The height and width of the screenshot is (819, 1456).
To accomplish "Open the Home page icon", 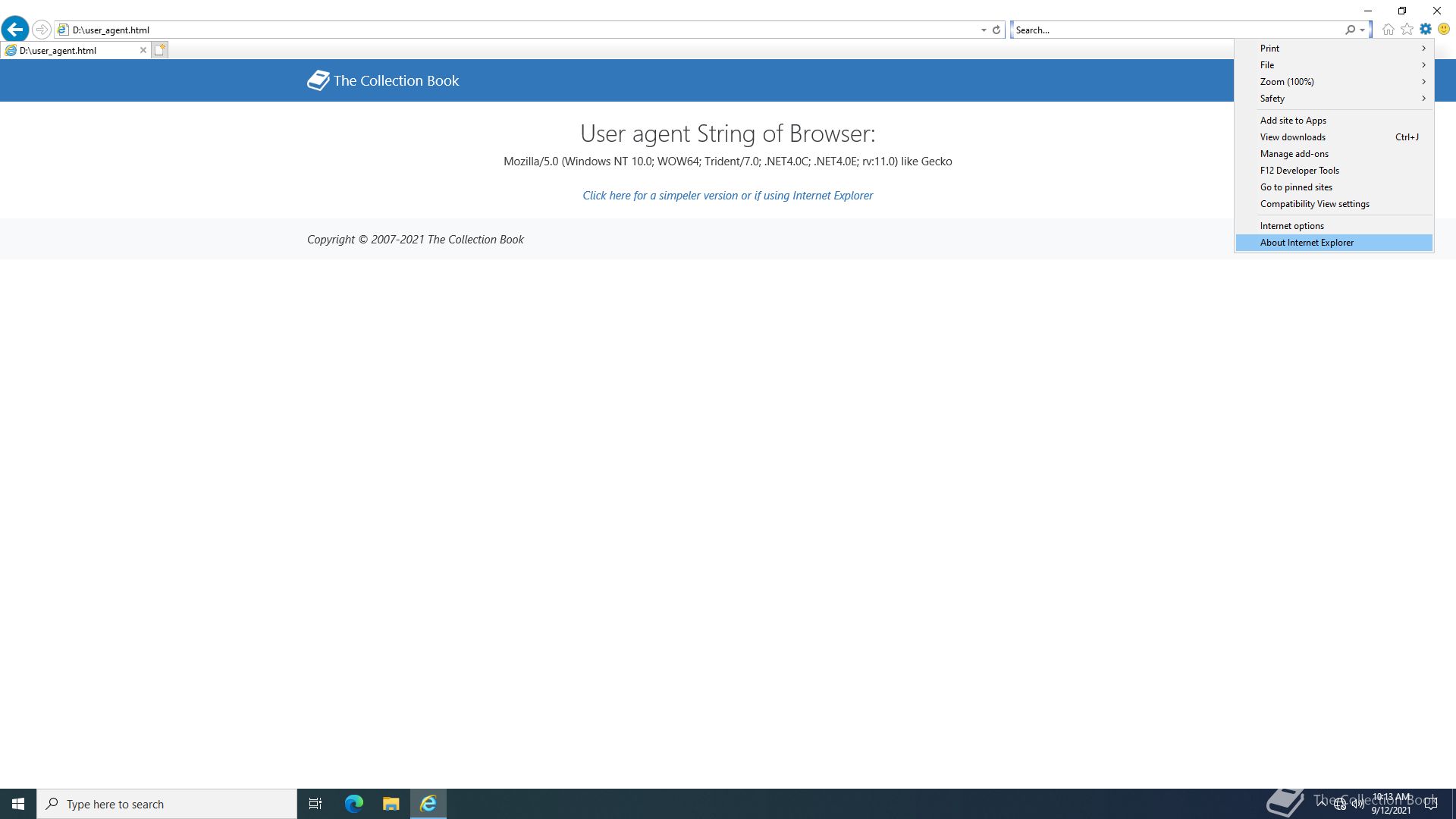I will pos(1388,30).
